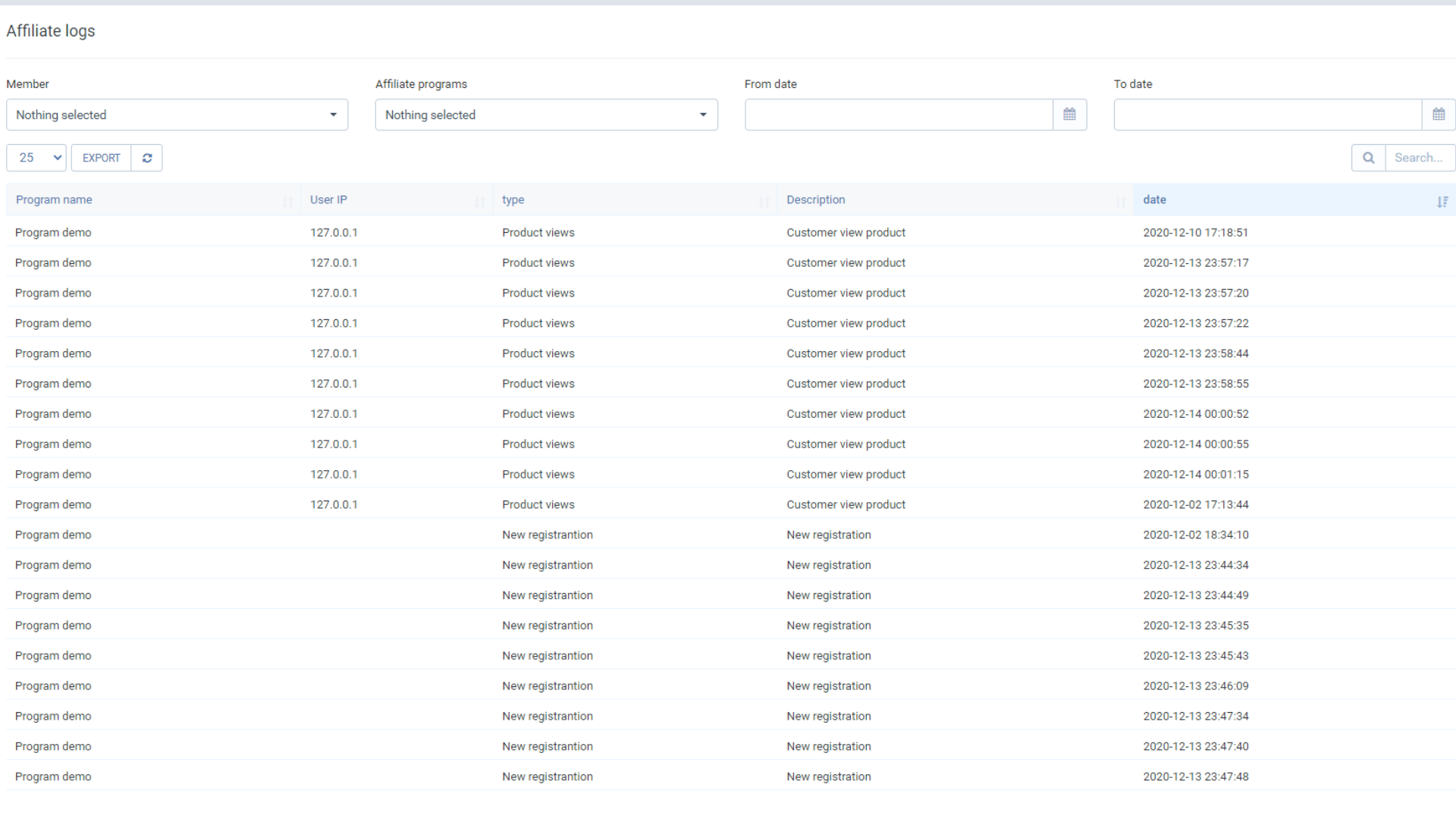Viewport: 1456px width, 819px height.
Task: Click the refresh icon next to Export
Action: point(147,158)
